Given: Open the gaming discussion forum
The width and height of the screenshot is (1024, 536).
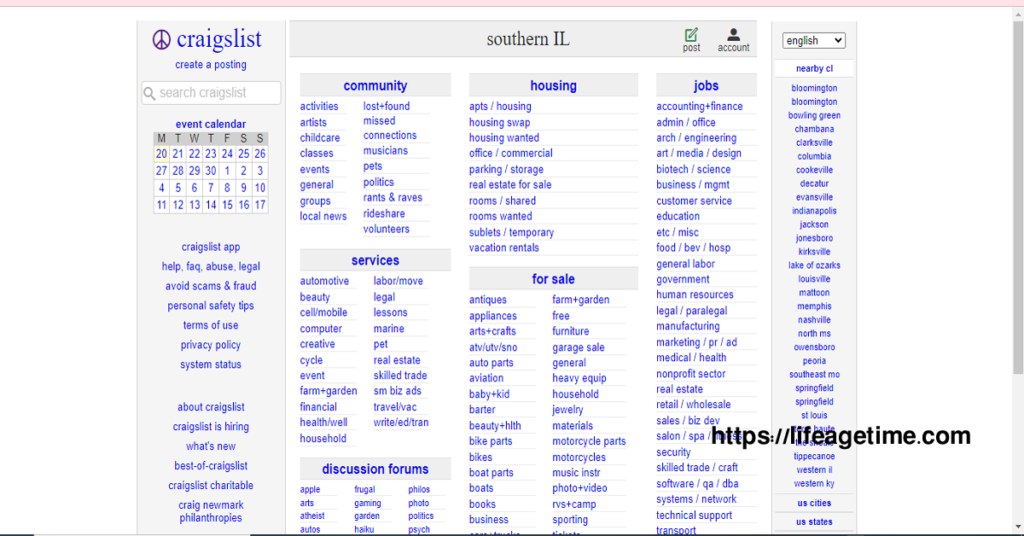Looking at the screenshot, I should [368, 503].
